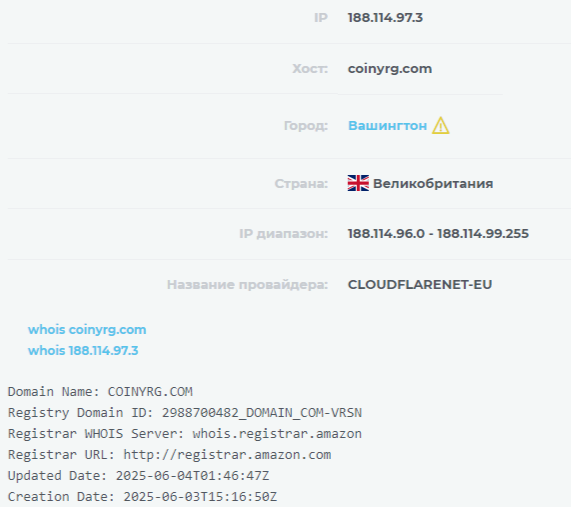
Task: Open the whois coinyrg.com link
Action: (x=87, y=330)
